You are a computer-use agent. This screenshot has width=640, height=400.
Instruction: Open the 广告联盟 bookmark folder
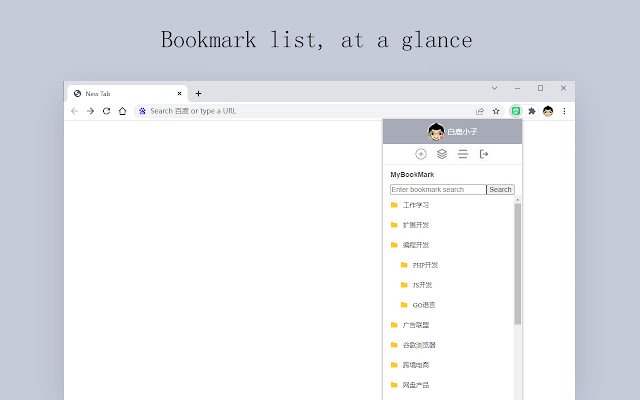tap(416, 325)
